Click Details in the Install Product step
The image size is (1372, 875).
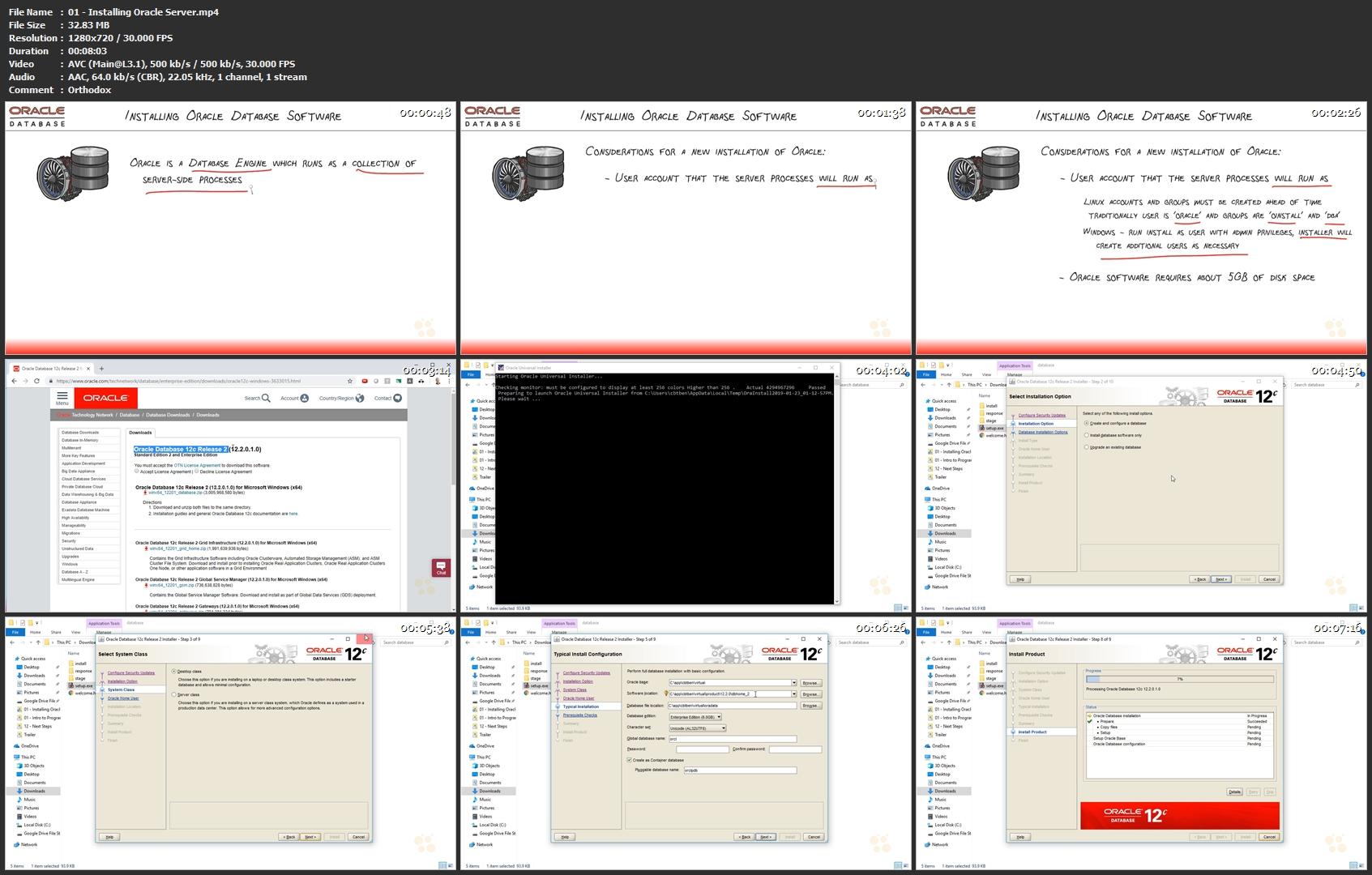coord(1234,792)
